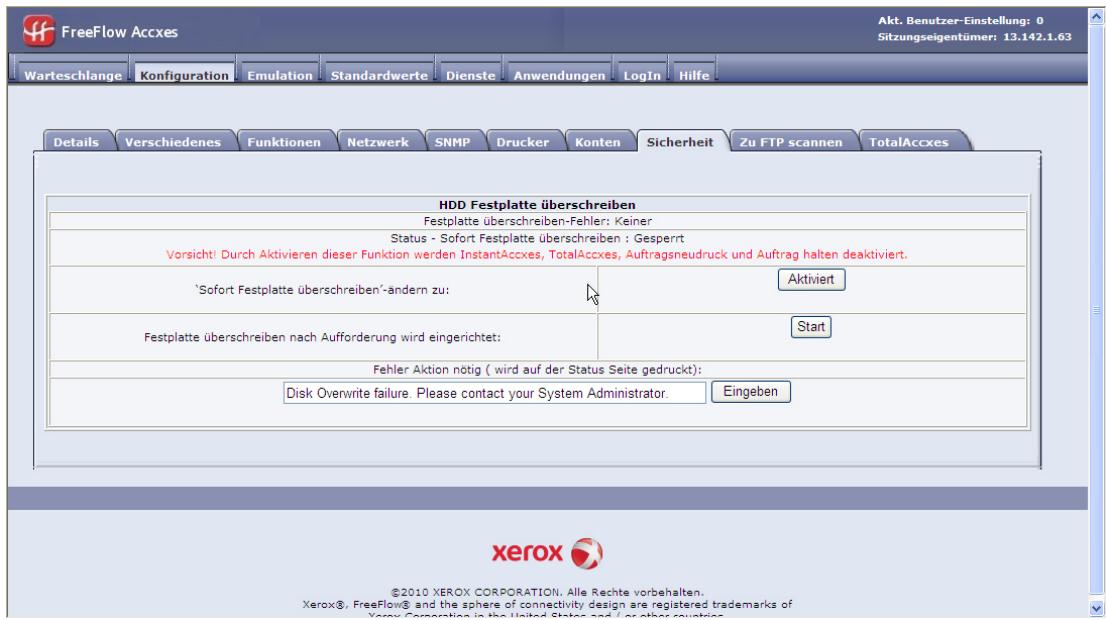
Task: Click the 'Sitzungseigentümer: 13.142.1.63' text
Action: pyautogui.click(x=974, y=37)
